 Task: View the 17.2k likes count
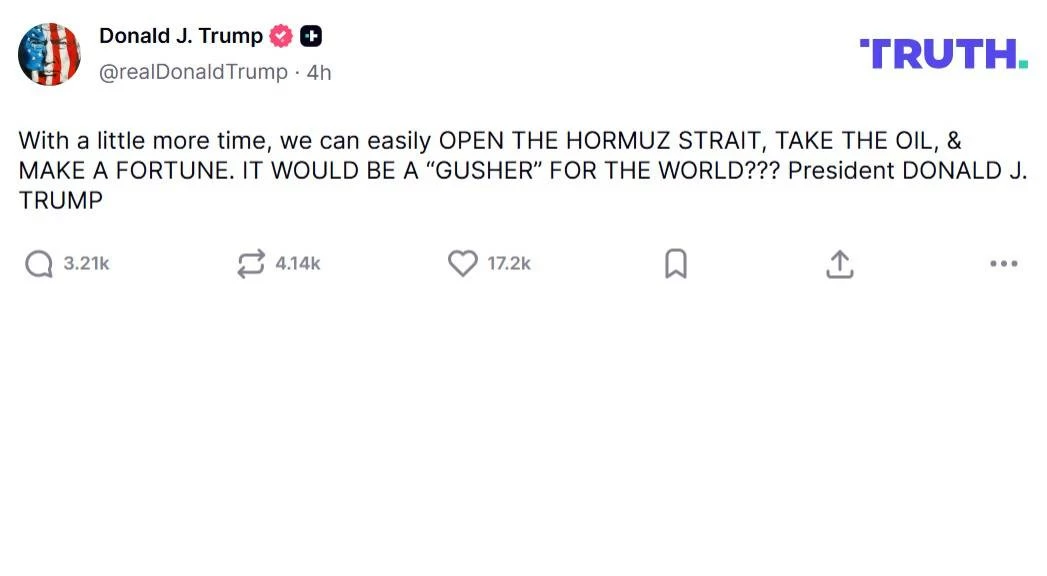tap(509, 264)
